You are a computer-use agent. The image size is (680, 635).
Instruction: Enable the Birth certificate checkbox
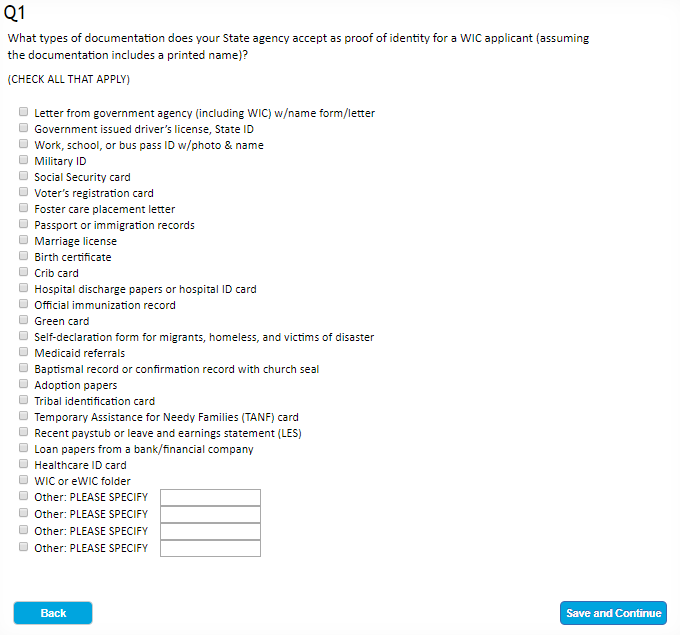point(23,256)
